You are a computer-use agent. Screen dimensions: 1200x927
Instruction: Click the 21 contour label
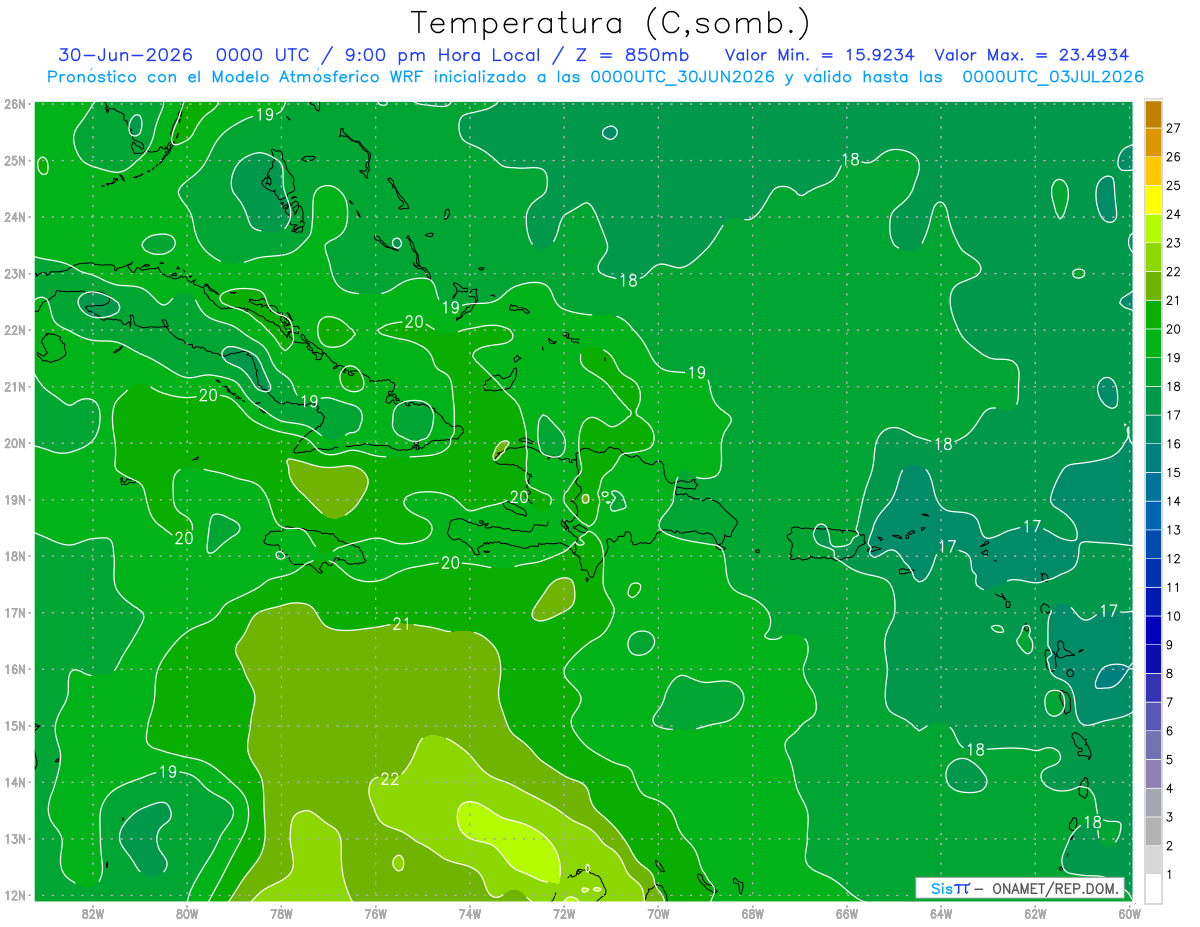[402, 624]
